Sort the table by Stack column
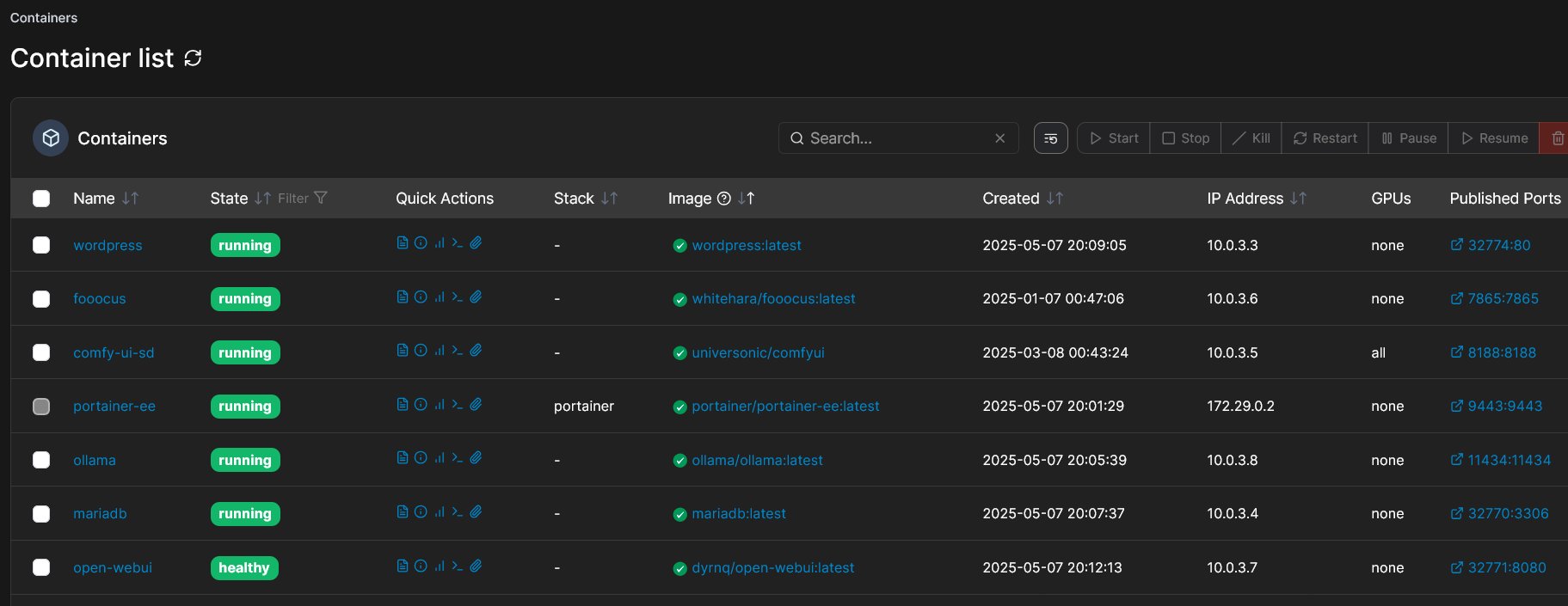 pyautogui.click(x=586, y=199)
